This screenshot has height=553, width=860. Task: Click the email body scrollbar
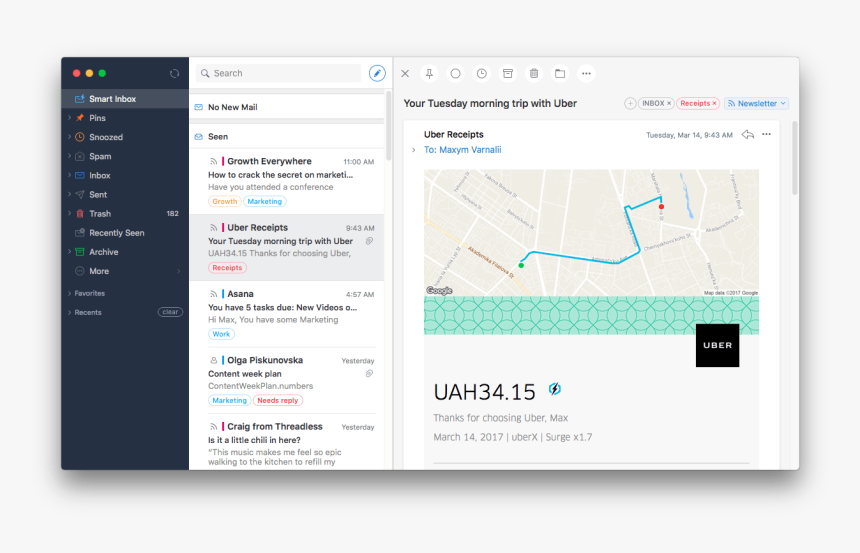tap(795, 158)
